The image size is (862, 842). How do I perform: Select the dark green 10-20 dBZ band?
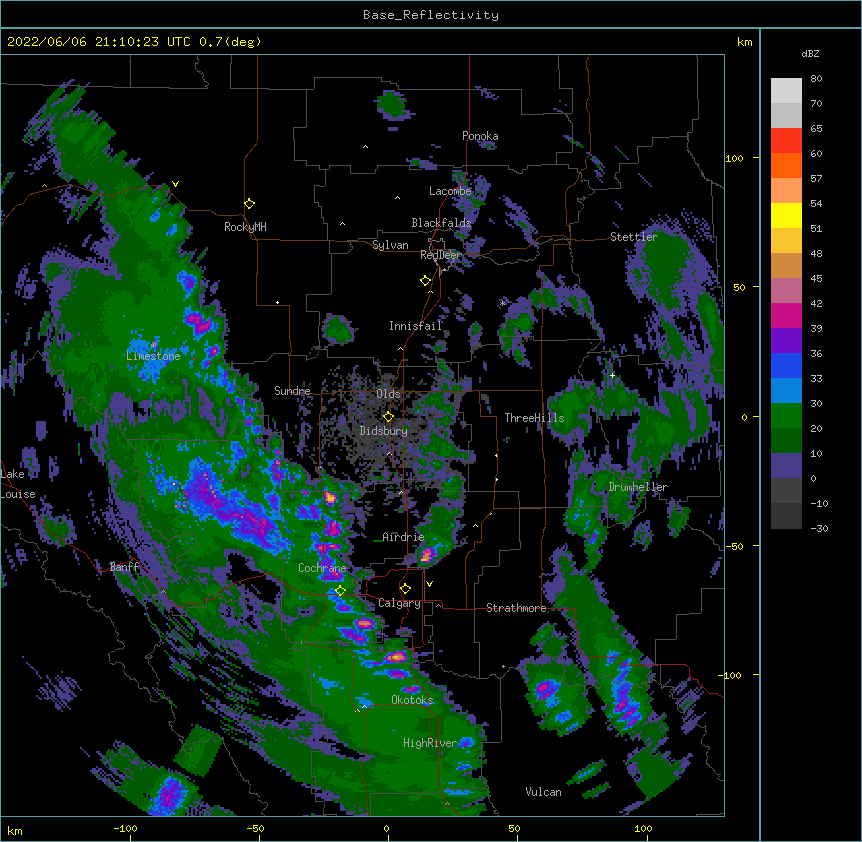coord(786,440)
